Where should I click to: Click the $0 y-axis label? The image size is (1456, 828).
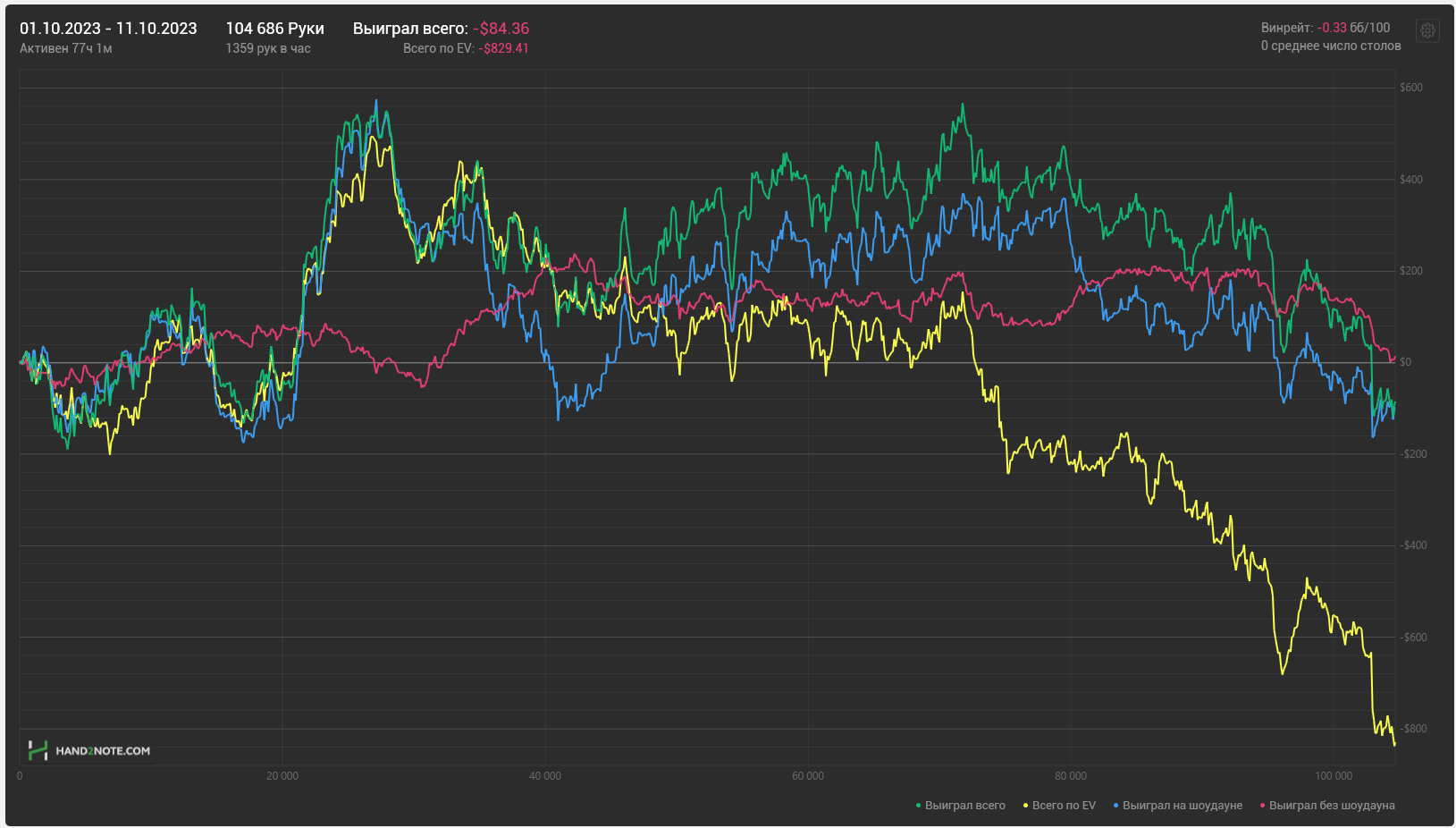coord(1406,362)
